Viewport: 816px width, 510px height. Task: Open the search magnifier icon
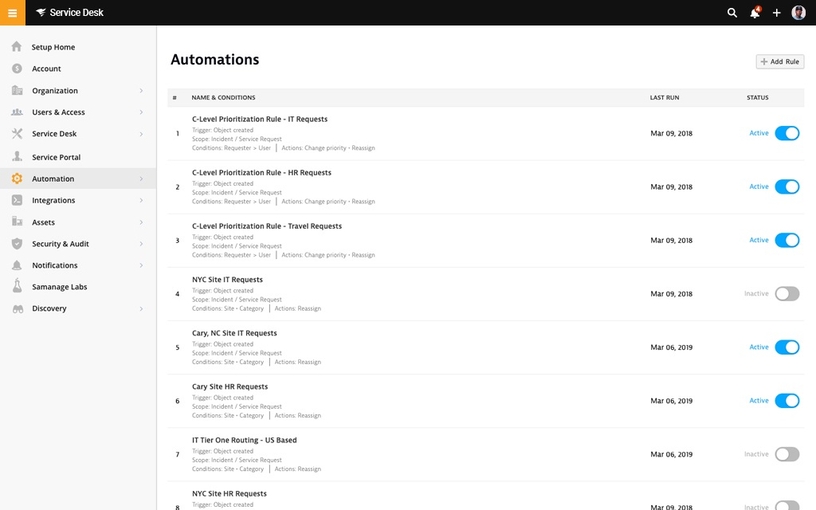click(x=732, y=13)
